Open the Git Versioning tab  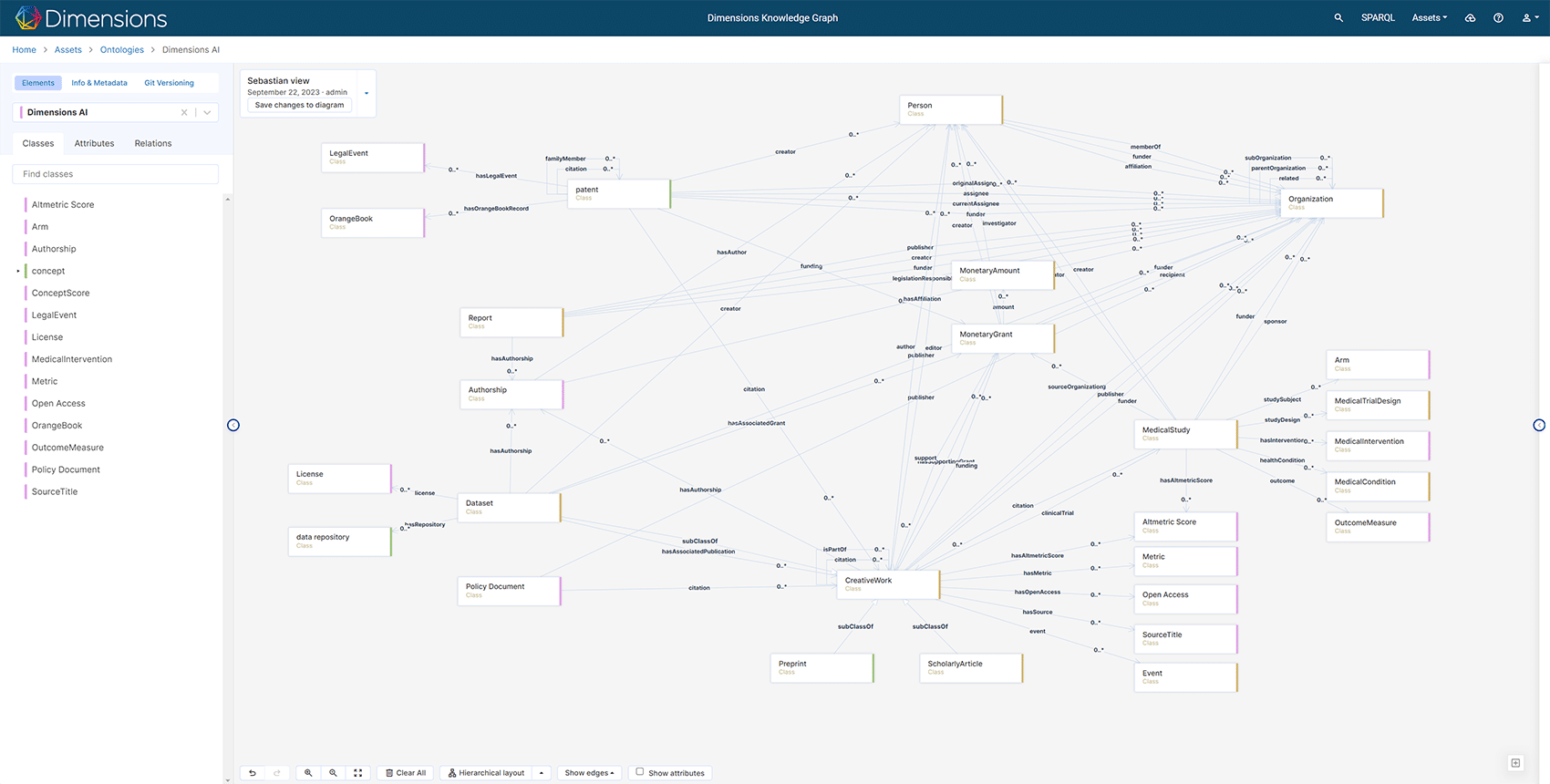pos(169,83)
